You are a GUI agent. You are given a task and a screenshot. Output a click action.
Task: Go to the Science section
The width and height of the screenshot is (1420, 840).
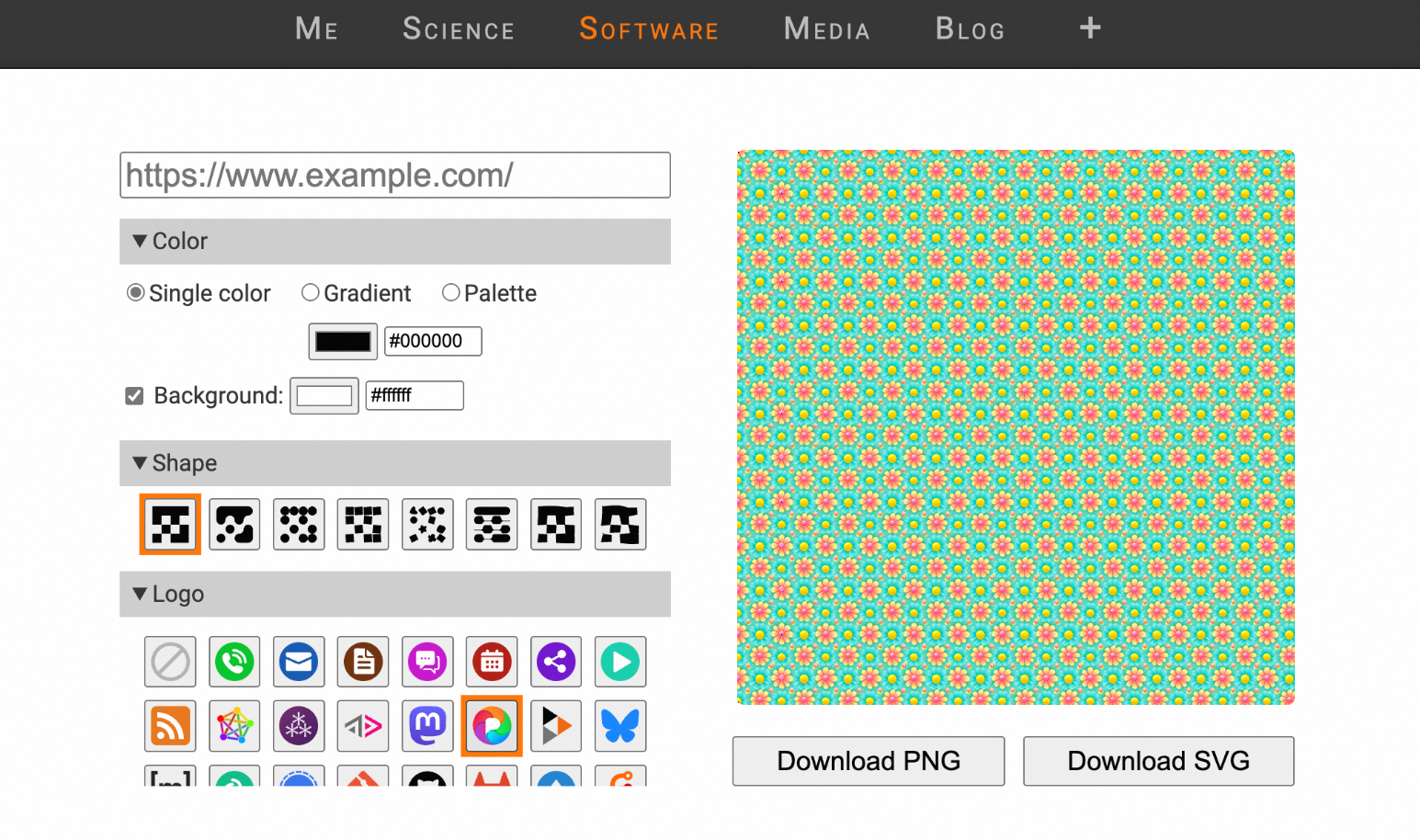[x=459, y=28]
